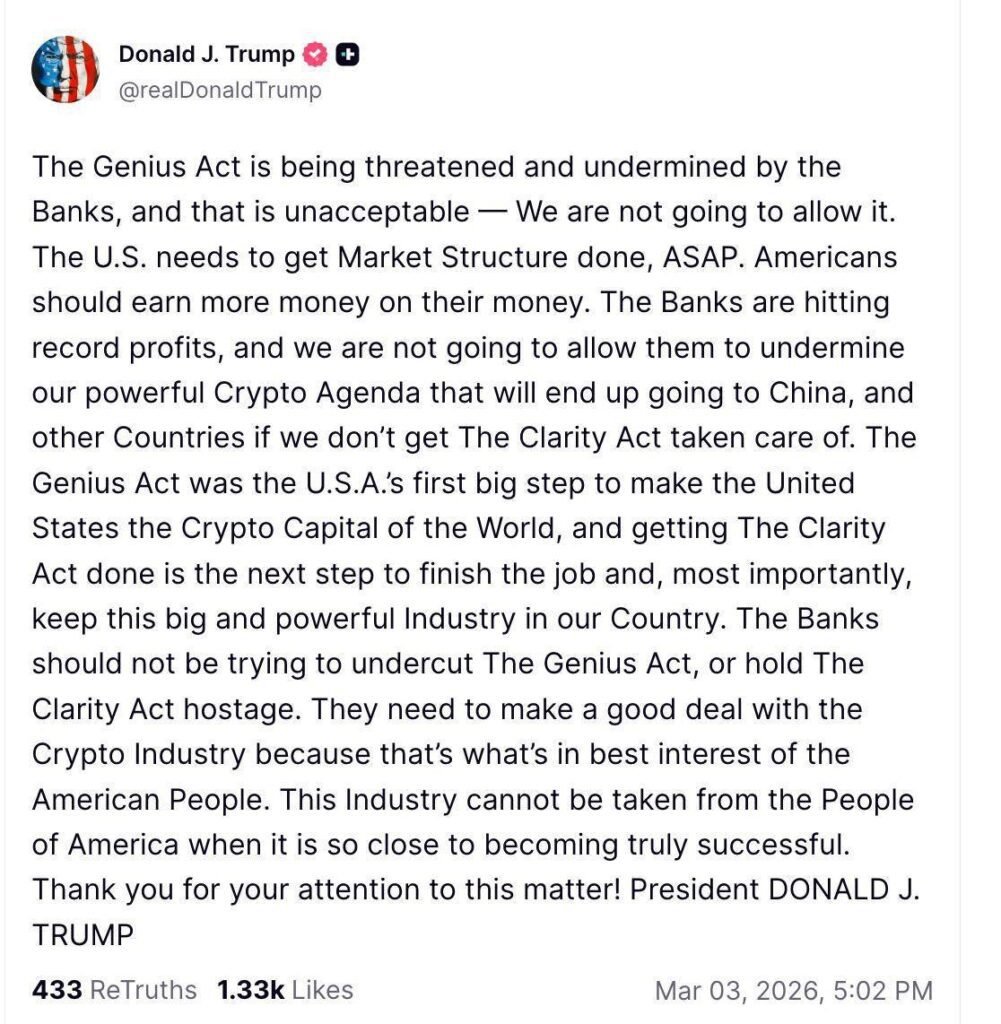View the 1.33k Likes list
1001x1024 pixels.
click(285, 990)
